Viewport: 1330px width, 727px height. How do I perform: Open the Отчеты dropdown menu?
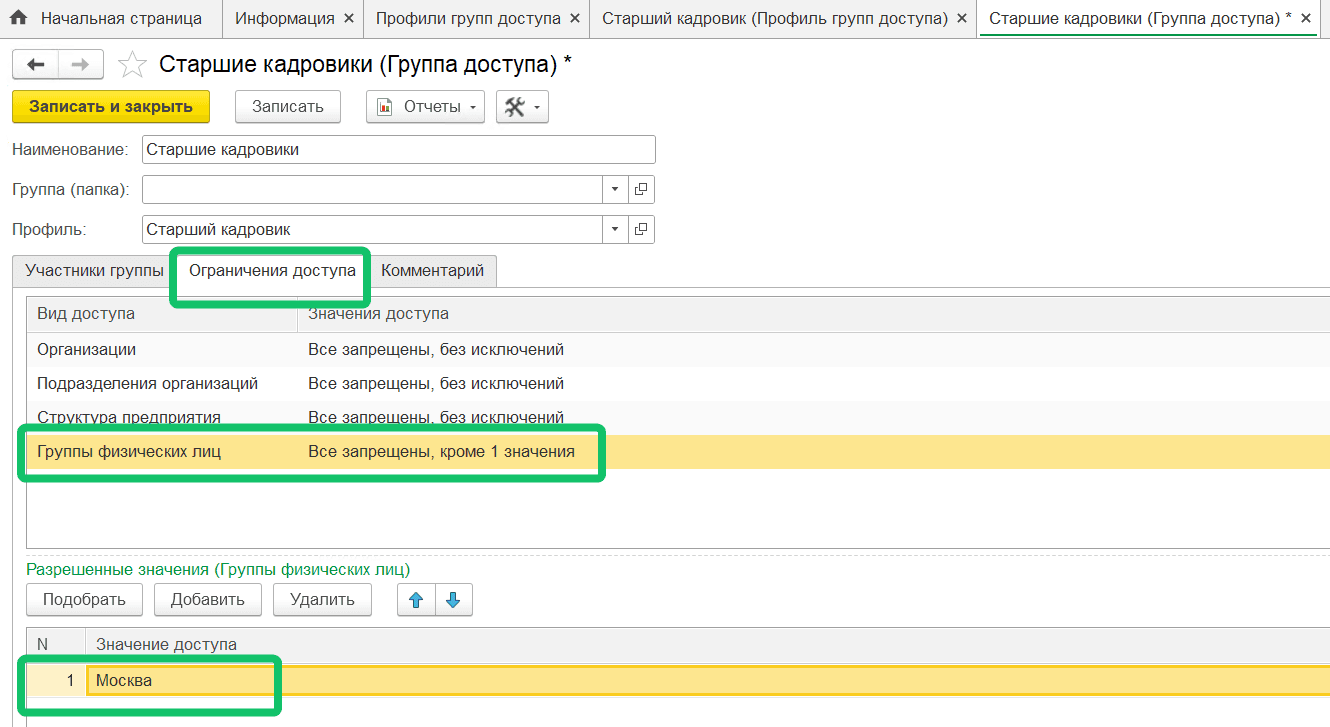point(425,107)
